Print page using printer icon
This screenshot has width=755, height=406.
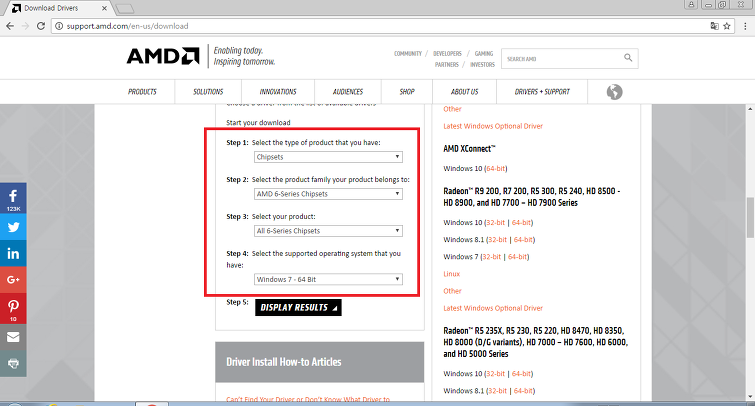tap(13, 364)
